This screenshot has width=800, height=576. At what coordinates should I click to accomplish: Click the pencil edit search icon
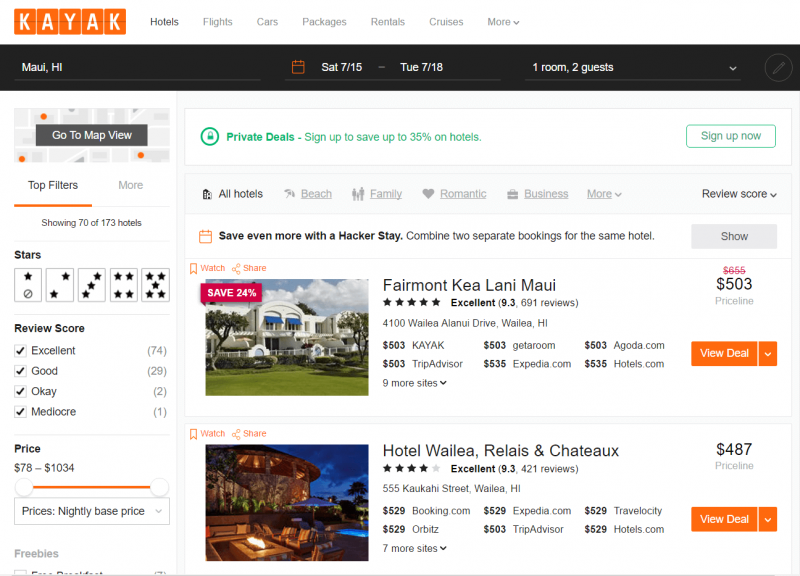[x=778, y=68]
